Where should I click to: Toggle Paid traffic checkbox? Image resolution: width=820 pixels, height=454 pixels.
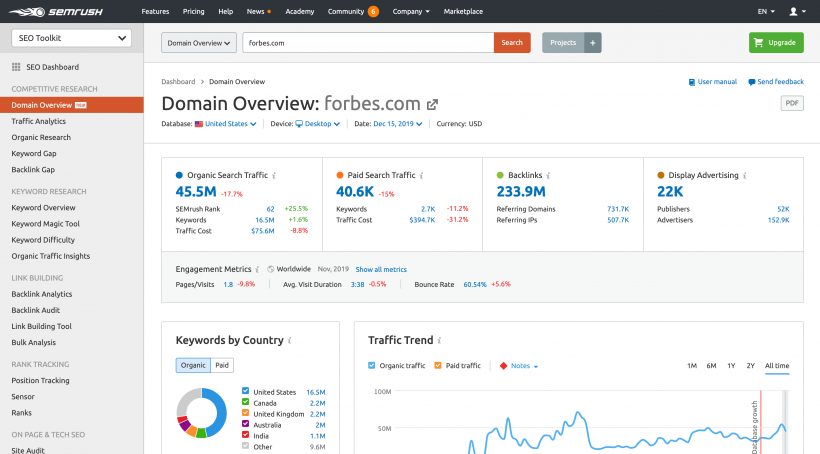coord(438,366)
